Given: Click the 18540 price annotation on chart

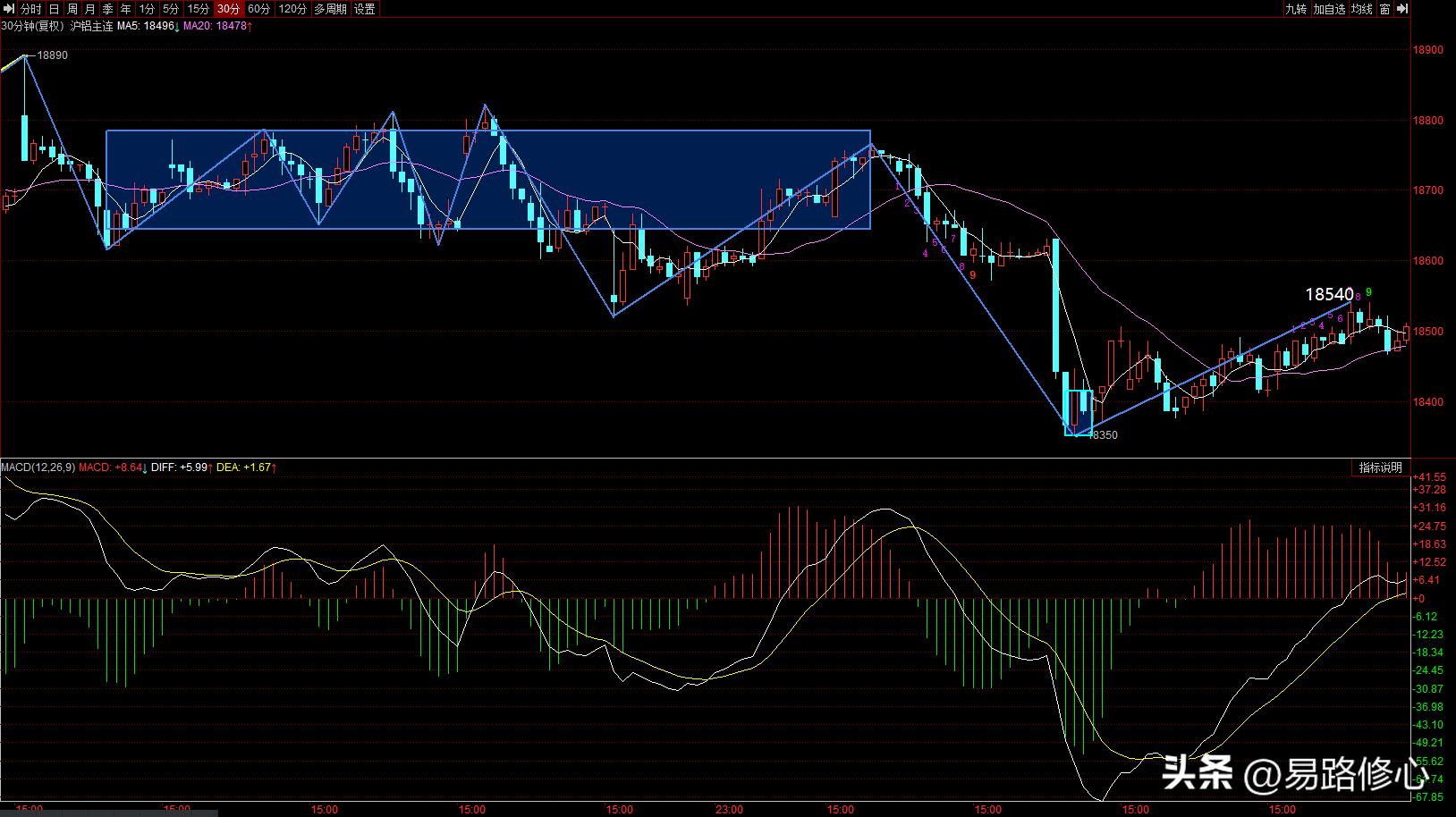Looking at the screenshot, I should tap(1328, 294).
